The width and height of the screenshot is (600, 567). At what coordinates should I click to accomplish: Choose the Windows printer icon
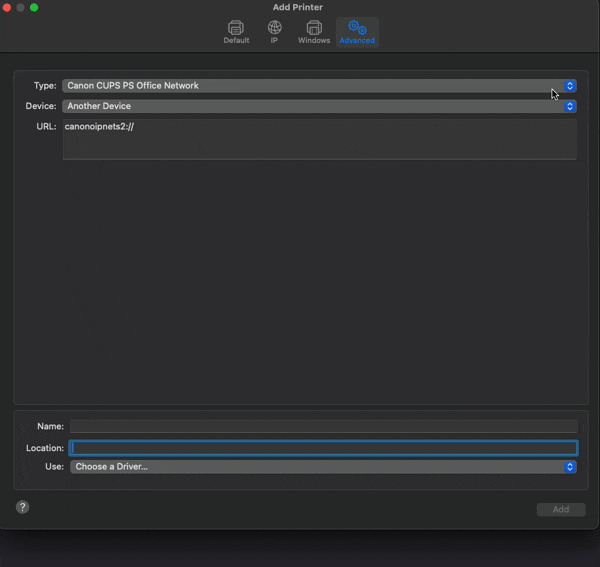point(314,27)
